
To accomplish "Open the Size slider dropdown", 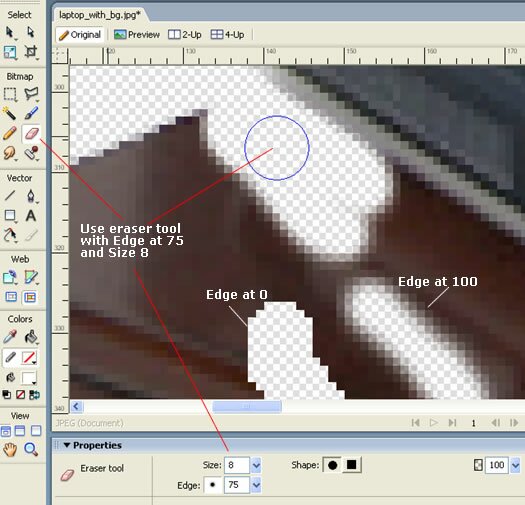I will tap(256, 465).
